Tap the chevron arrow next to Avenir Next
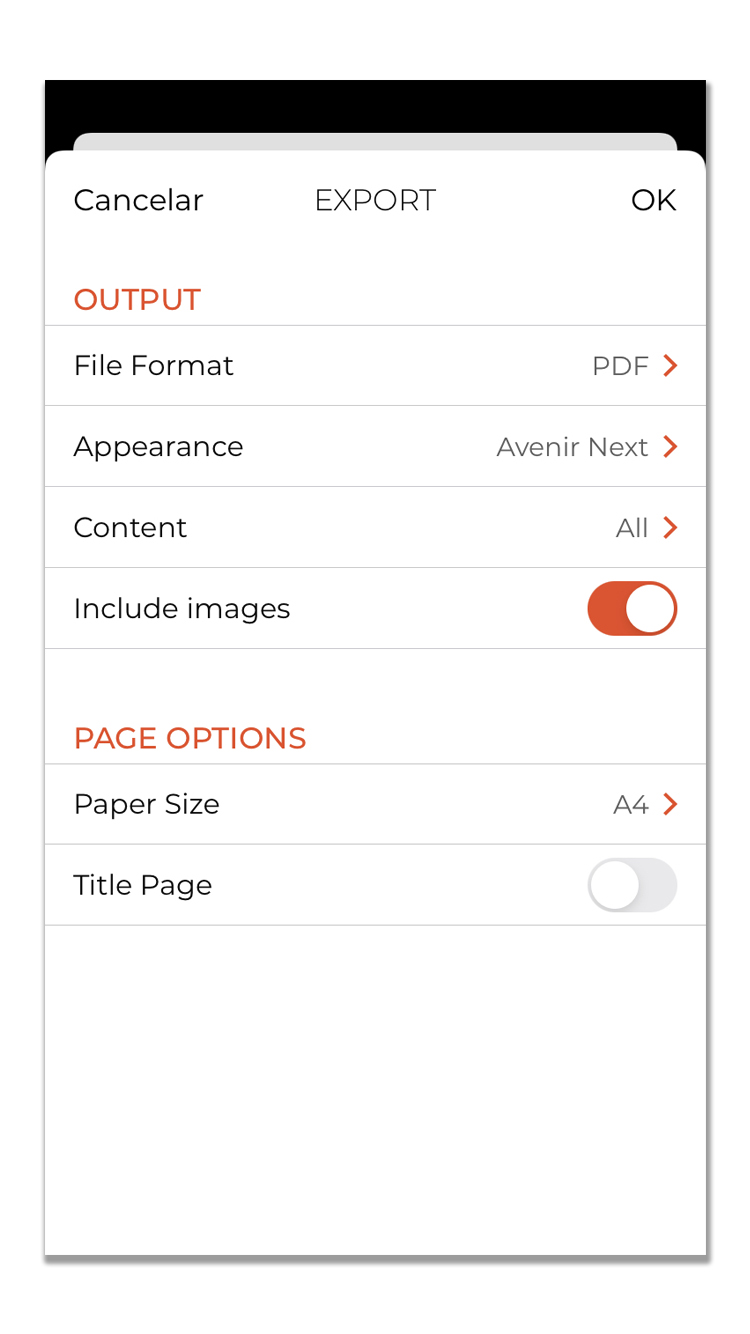Image resolution: width=750 pixels, height=1334 pixels. 670,447
